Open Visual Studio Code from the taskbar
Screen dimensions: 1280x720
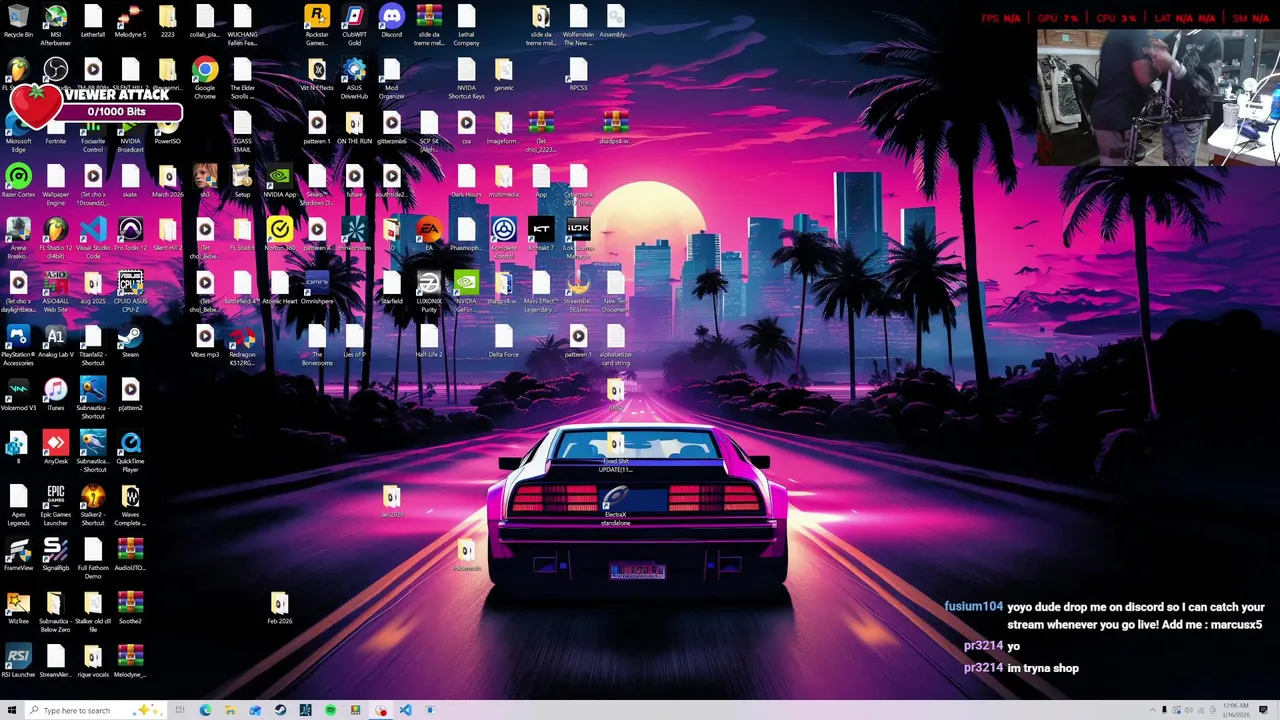pyautogui.click(x=405, y=710)
